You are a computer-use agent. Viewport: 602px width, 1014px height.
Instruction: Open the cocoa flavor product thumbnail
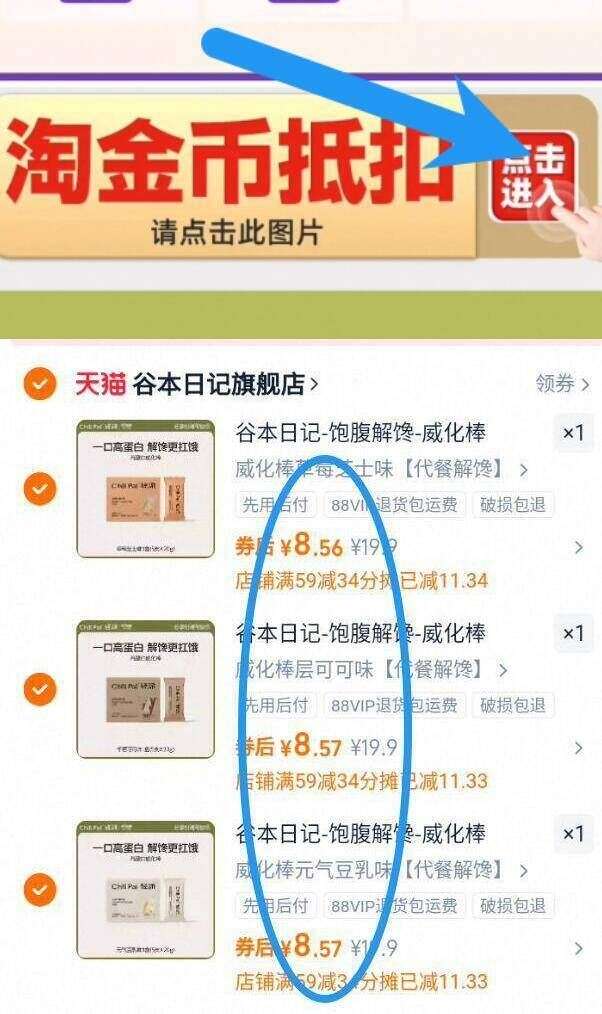[x=145, y=689]
